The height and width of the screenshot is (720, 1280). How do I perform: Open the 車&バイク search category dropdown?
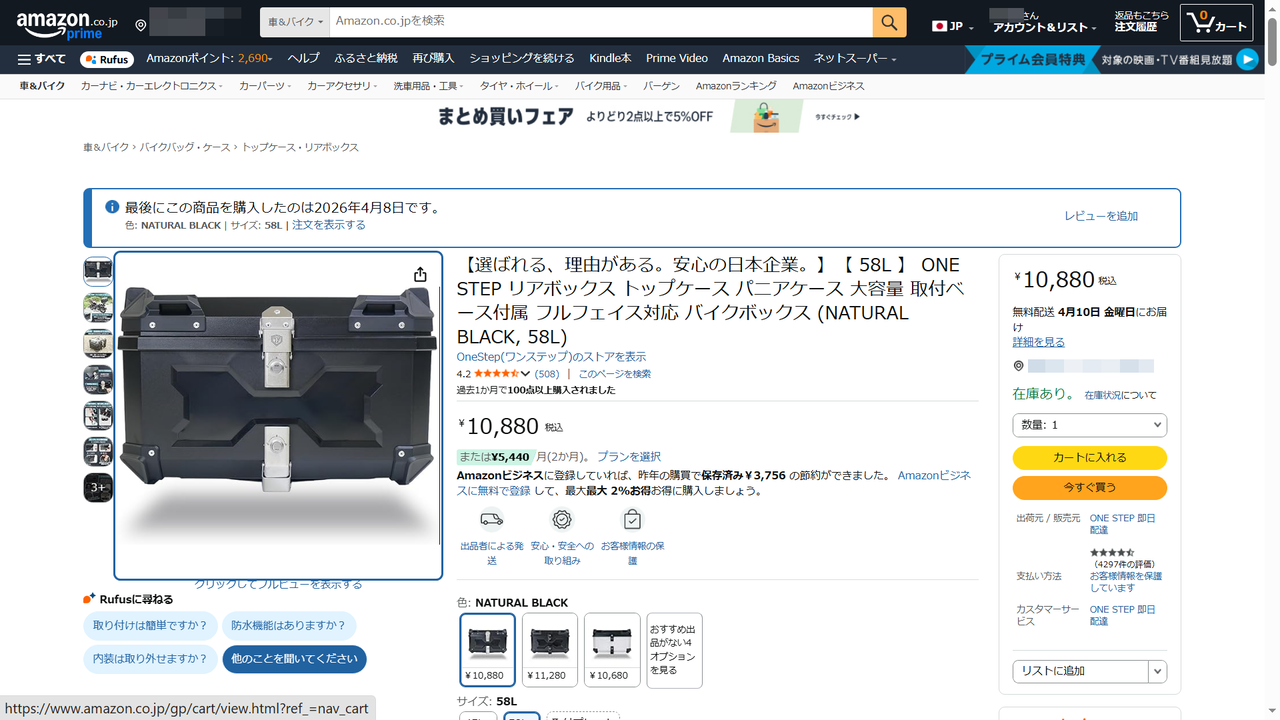tap(295, 22)
